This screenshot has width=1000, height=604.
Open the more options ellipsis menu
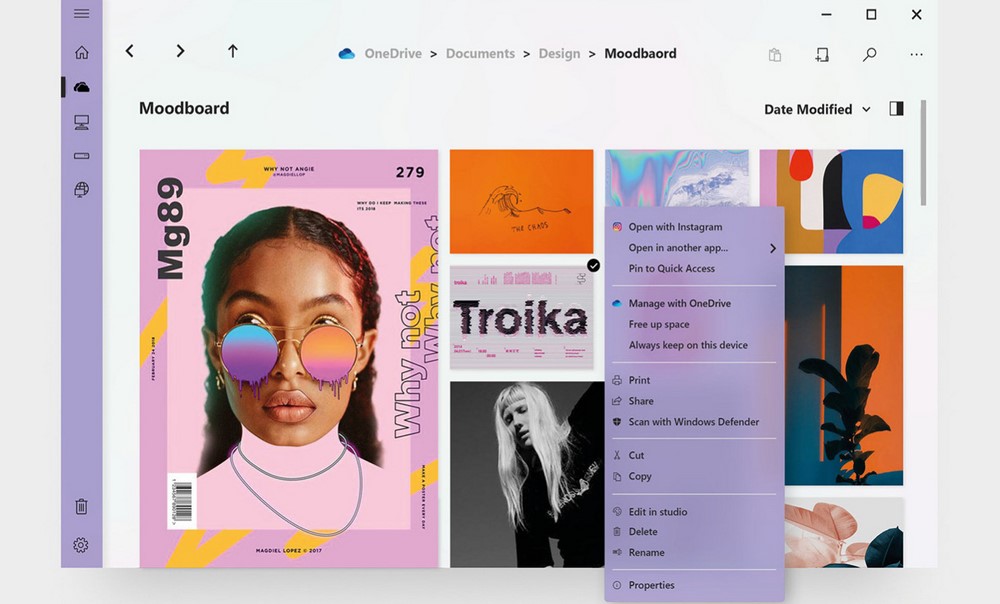tap(916, 55)
